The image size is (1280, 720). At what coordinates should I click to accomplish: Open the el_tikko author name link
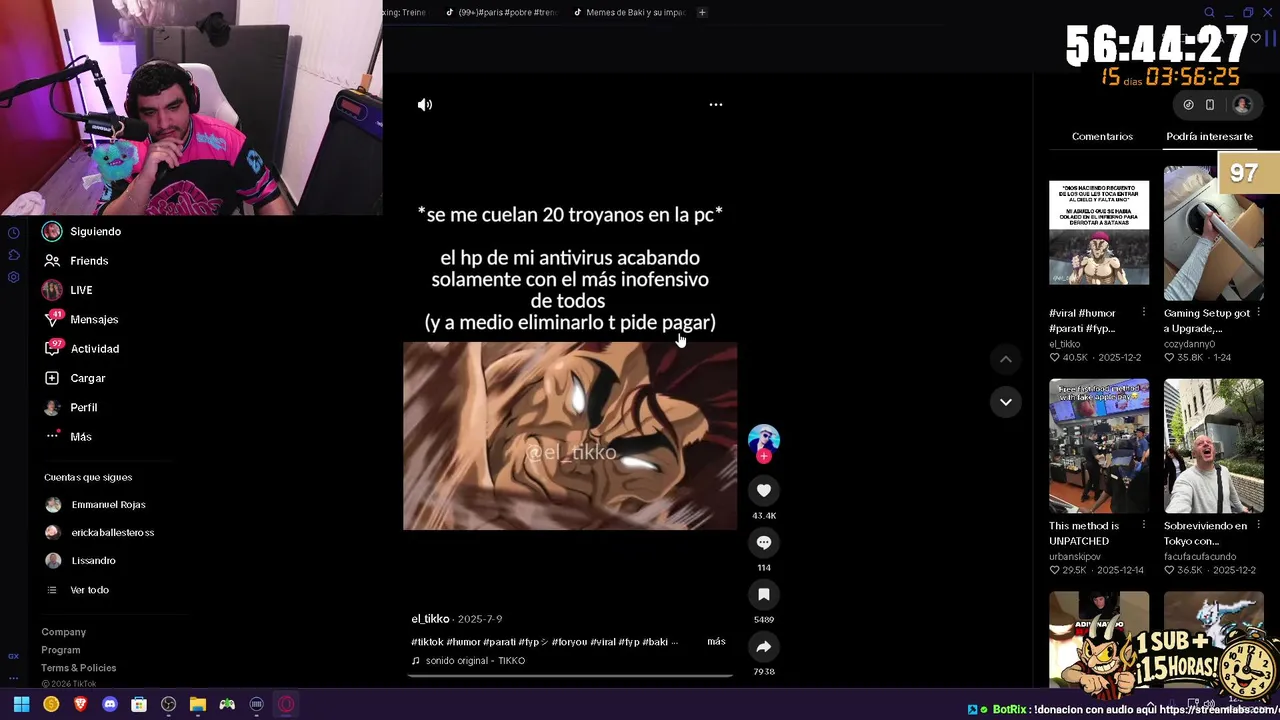click(430, 619)
